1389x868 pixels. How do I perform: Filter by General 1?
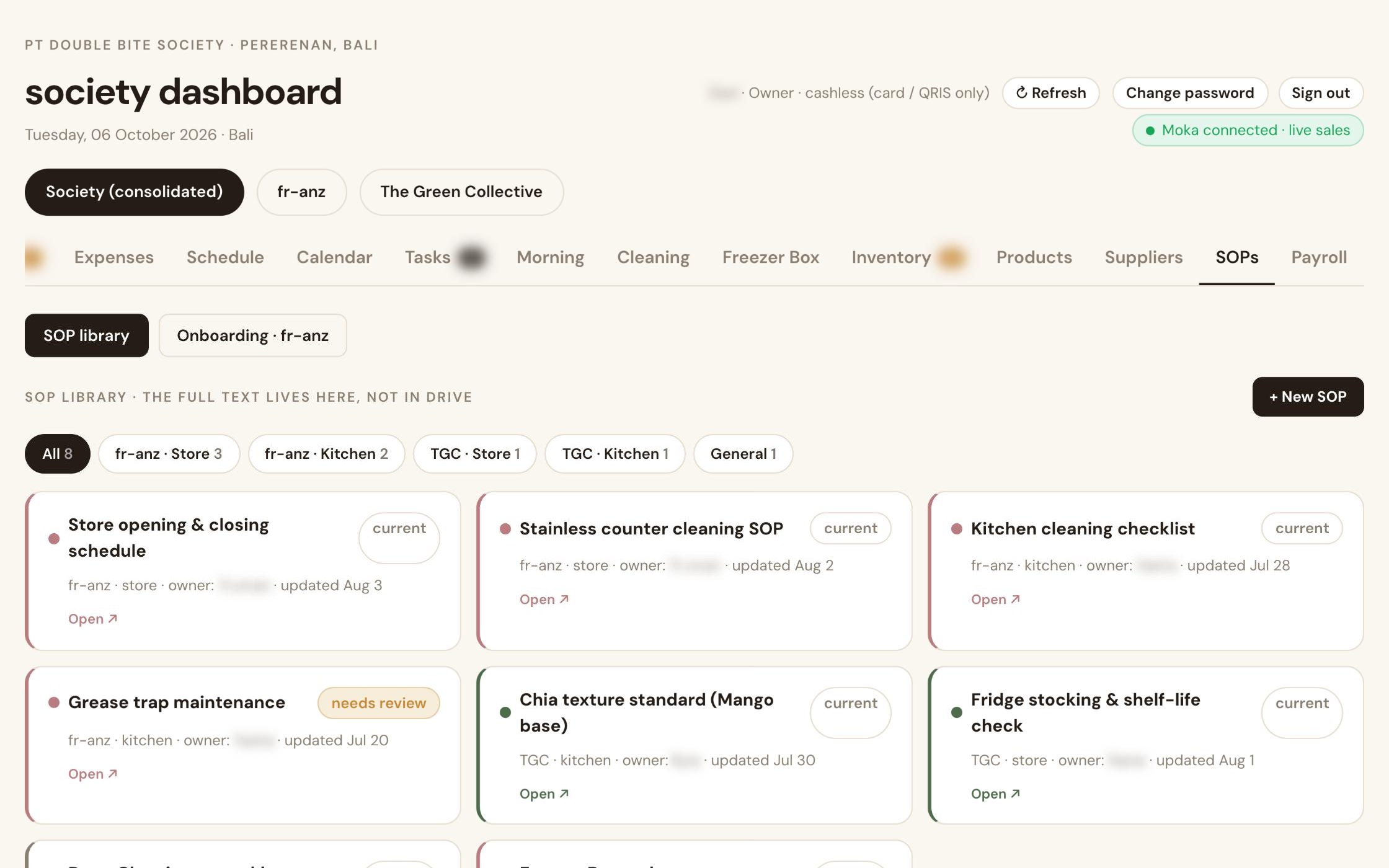coord(743,454)
